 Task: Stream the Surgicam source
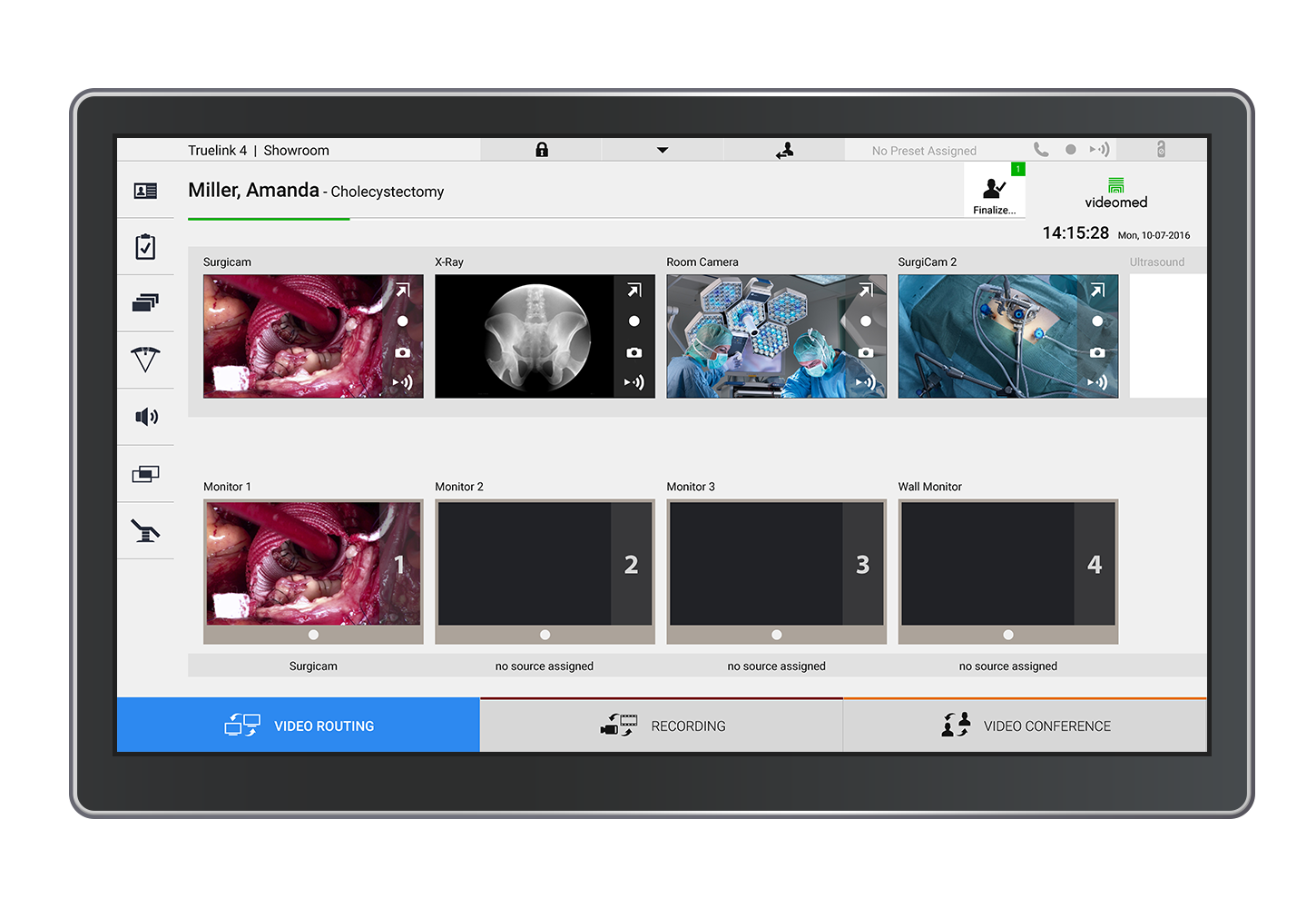pos(403,382)
